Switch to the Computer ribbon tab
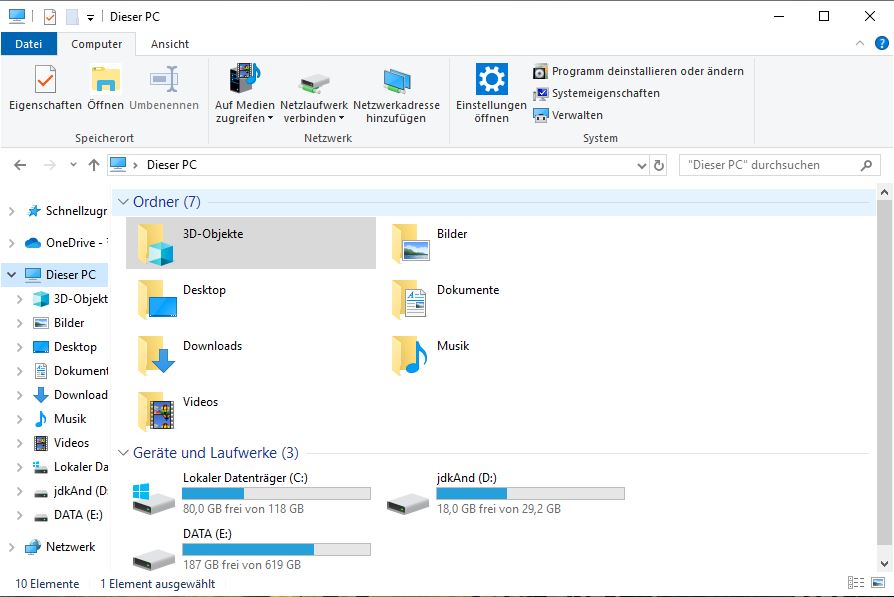Image resolution: width=894 pixels, height=597 pixels. (x=96, y=44)
